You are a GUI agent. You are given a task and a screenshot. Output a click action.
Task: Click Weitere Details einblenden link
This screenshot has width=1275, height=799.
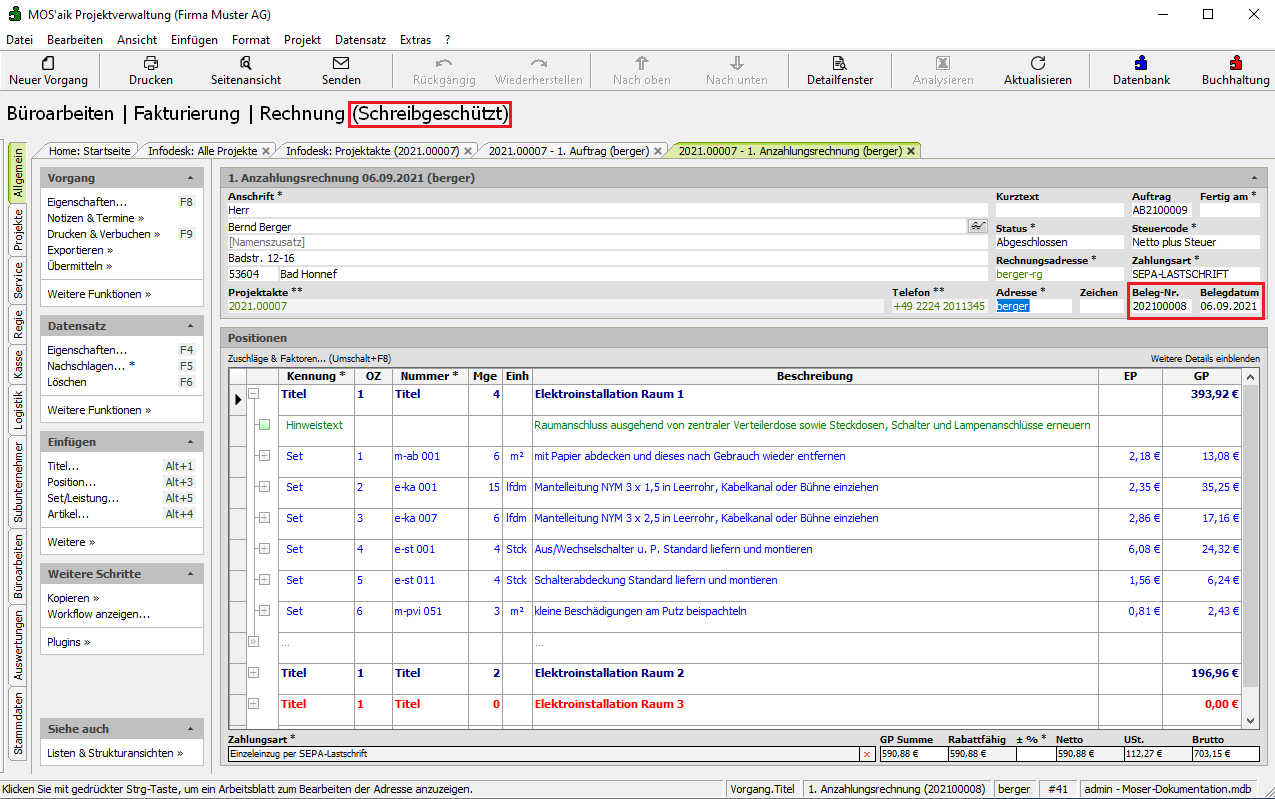[1204, 358]
